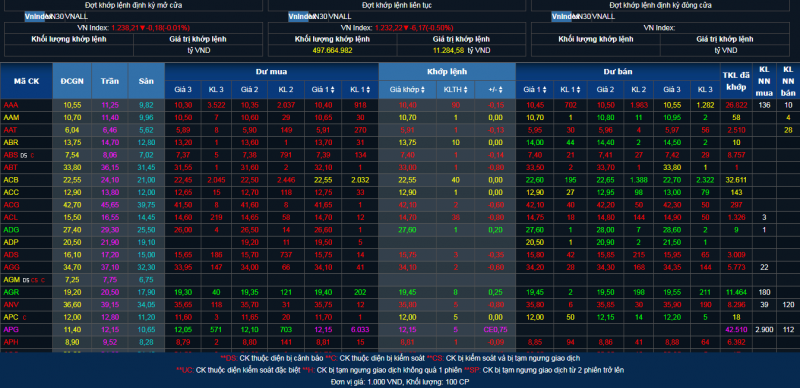Select VnIndex tab in the continuous session panel
800x388 pixels.
pyautogui.click(x=298, y=16)
